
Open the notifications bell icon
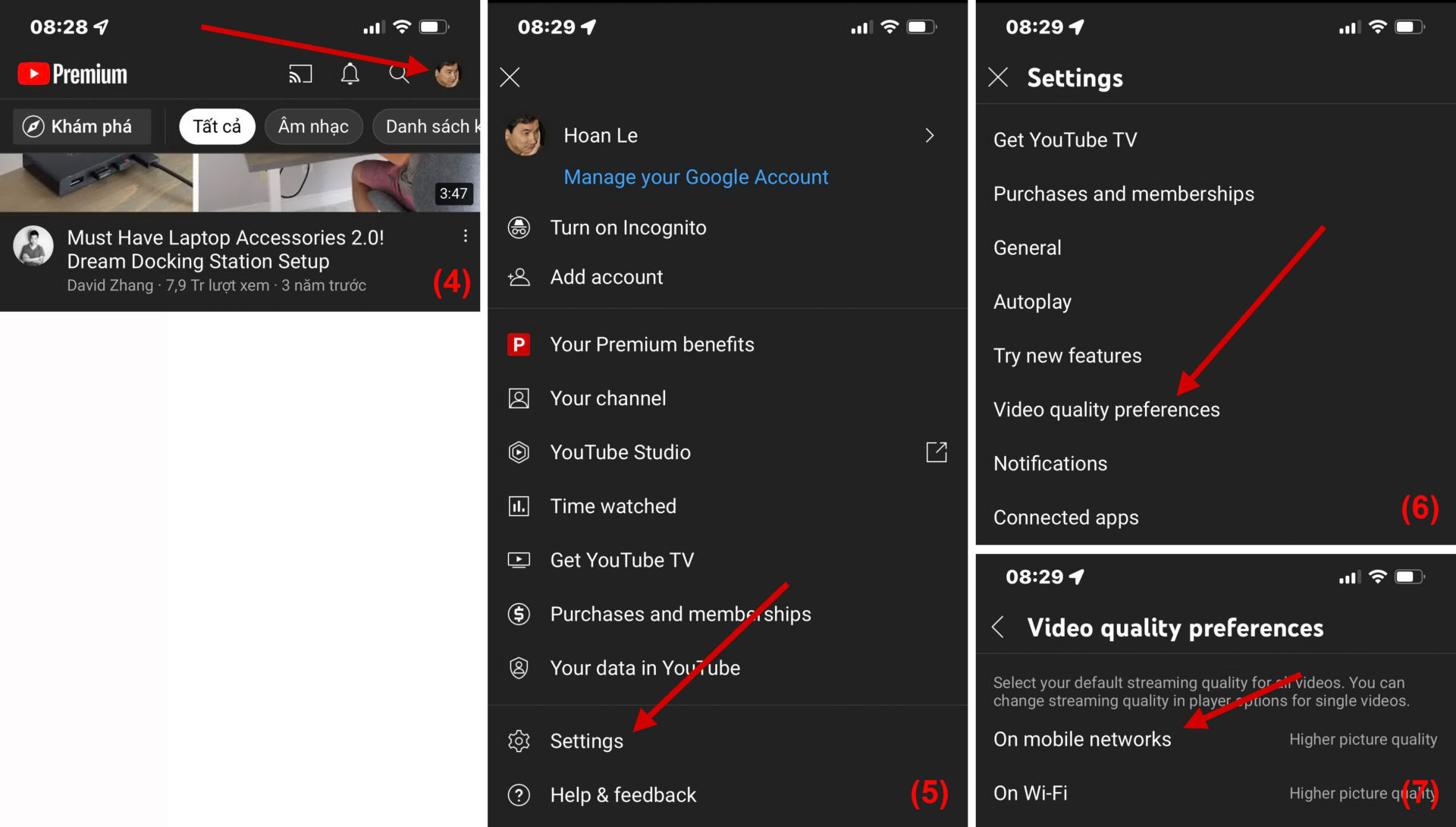click(350, 74)
